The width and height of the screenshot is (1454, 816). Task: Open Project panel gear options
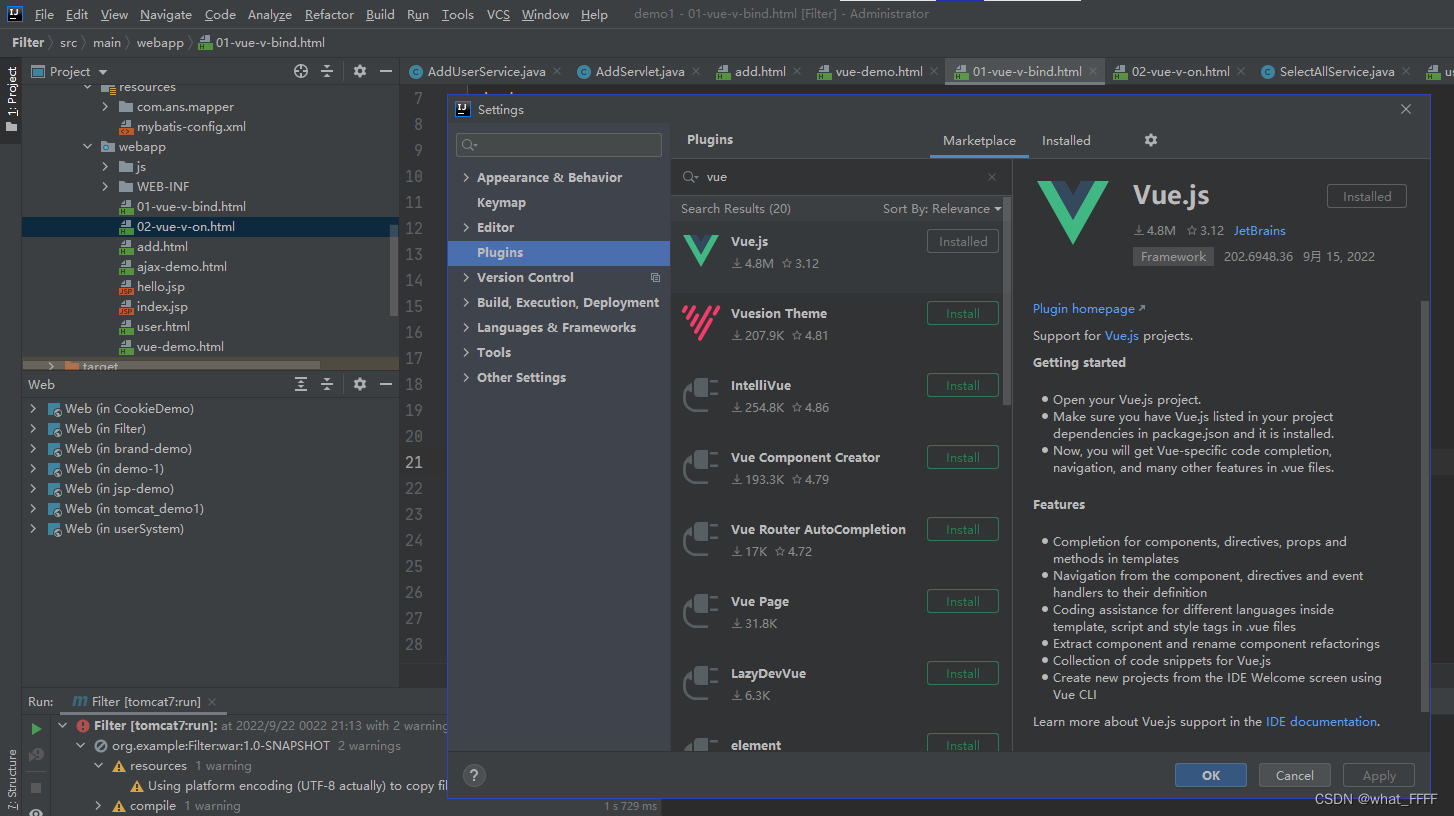[x=360, y=72]
